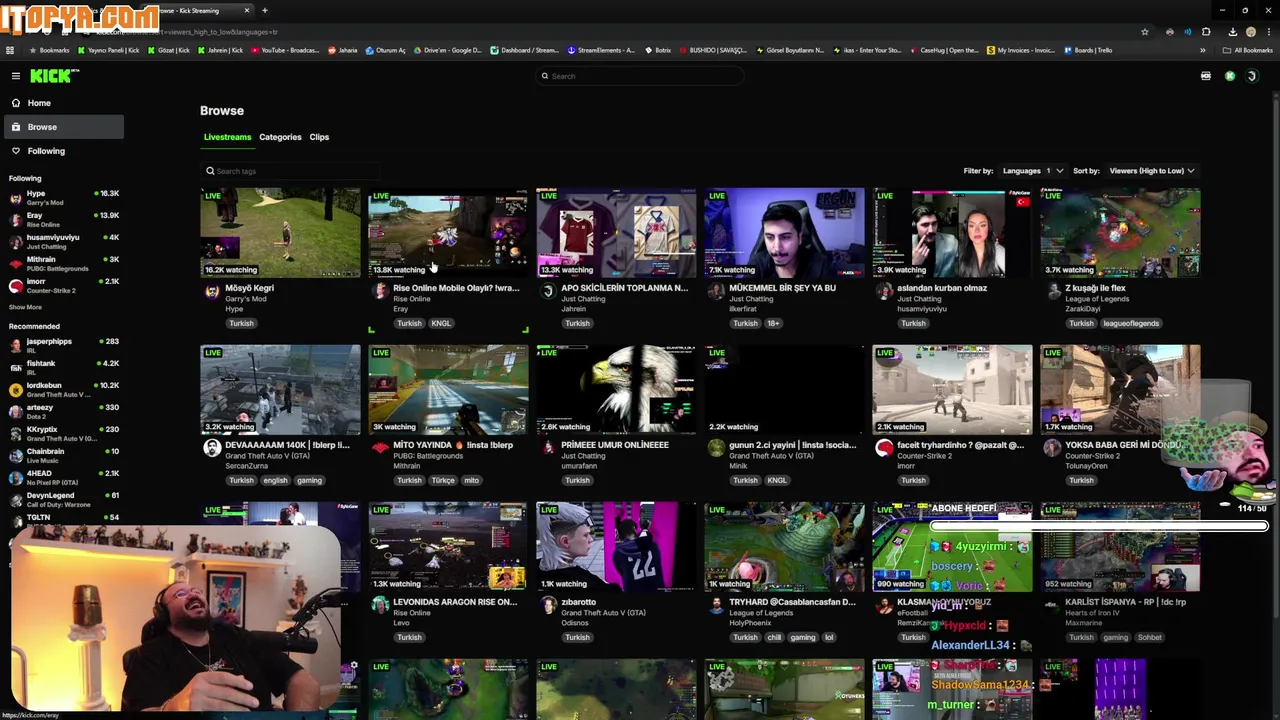Open TRYHARD @Casablancasfan stream title

pos(792,602)
